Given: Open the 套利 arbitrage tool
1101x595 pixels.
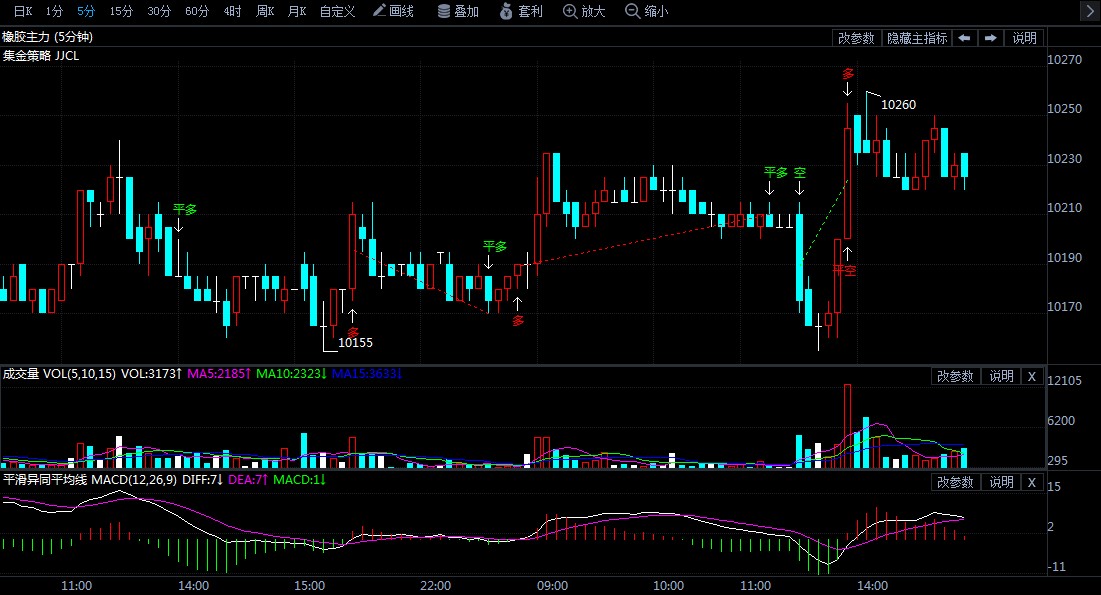Looking at the screenshot, I should coord(521,11).
